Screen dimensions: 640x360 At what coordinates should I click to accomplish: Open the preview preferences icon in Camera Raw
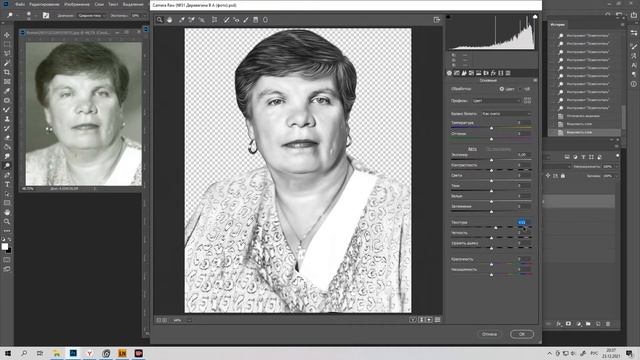438,320
